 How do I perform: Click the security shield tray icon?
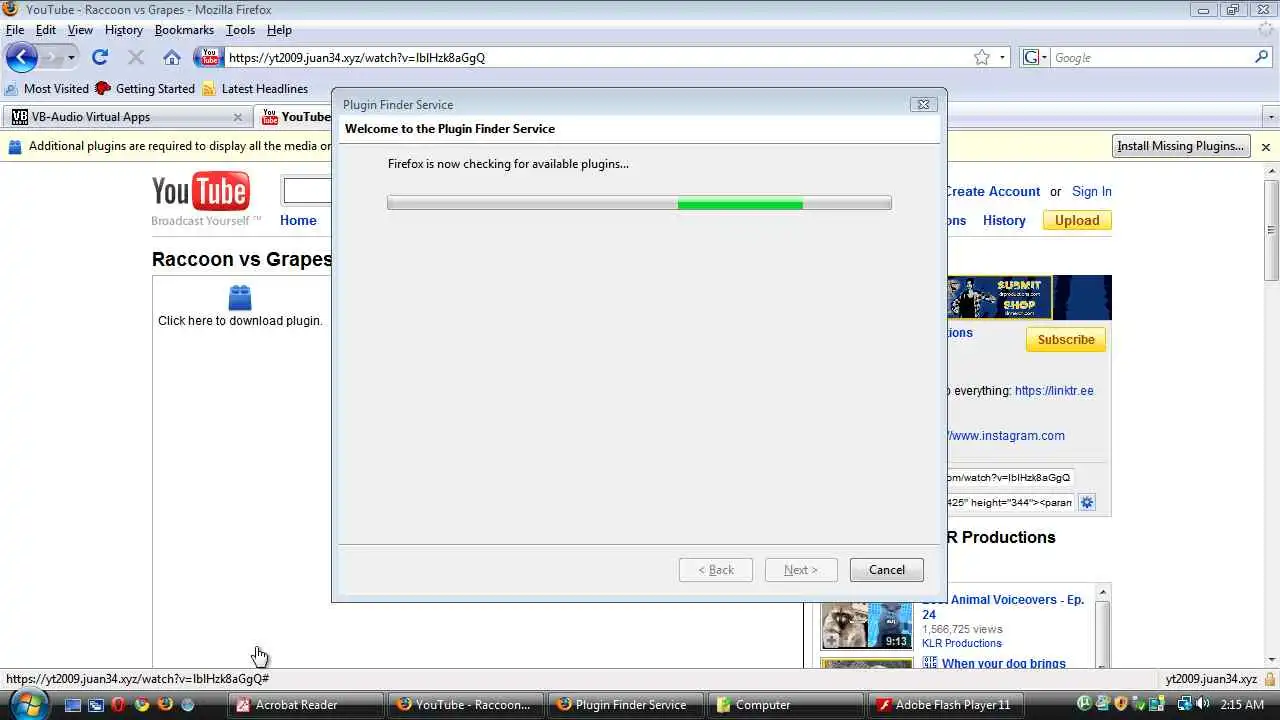pyautogui.click(x=1120, y=704)
